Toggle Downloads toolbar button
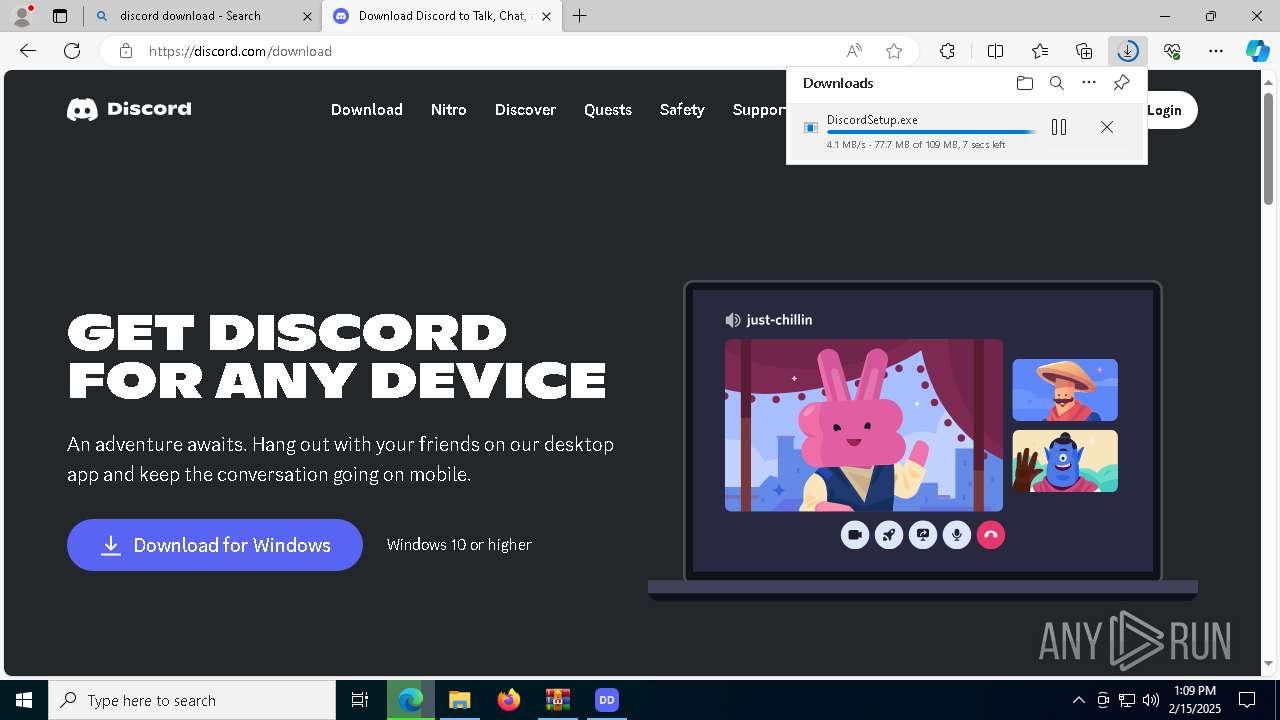 [1128, 51]
